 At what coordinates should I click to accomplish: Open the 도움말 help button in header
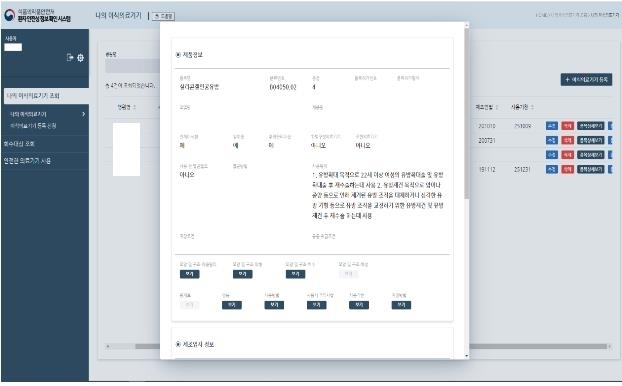coord(164,16)
